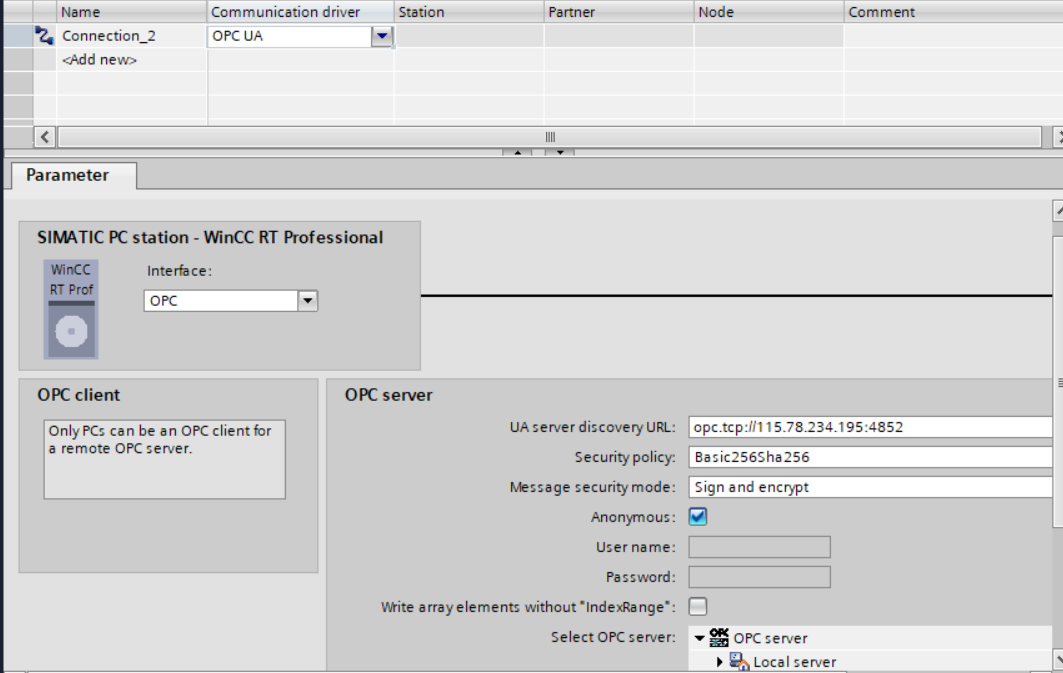1063x673 pixels.
Task: Click the pane splitter up arrow
Action: pyautogui.click(x=517, y=152)
